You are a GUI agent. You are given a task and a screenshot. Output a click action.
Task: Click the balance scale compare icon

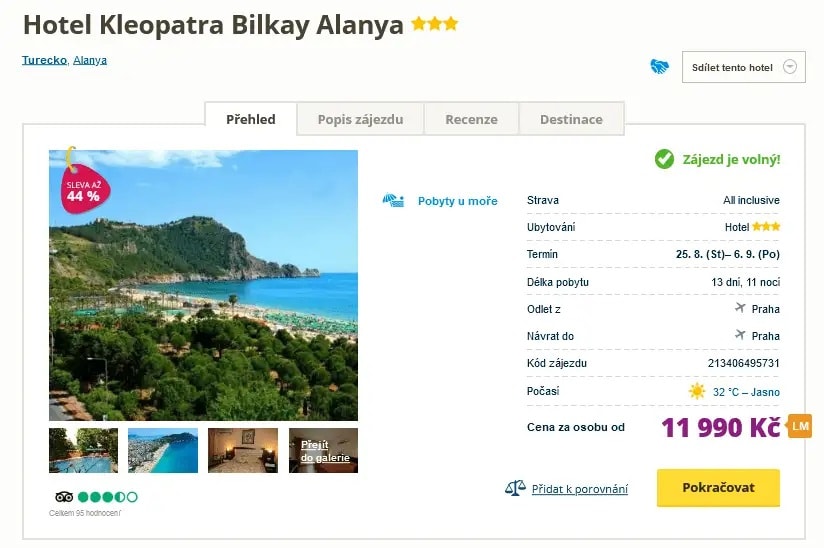coord(515,488)
